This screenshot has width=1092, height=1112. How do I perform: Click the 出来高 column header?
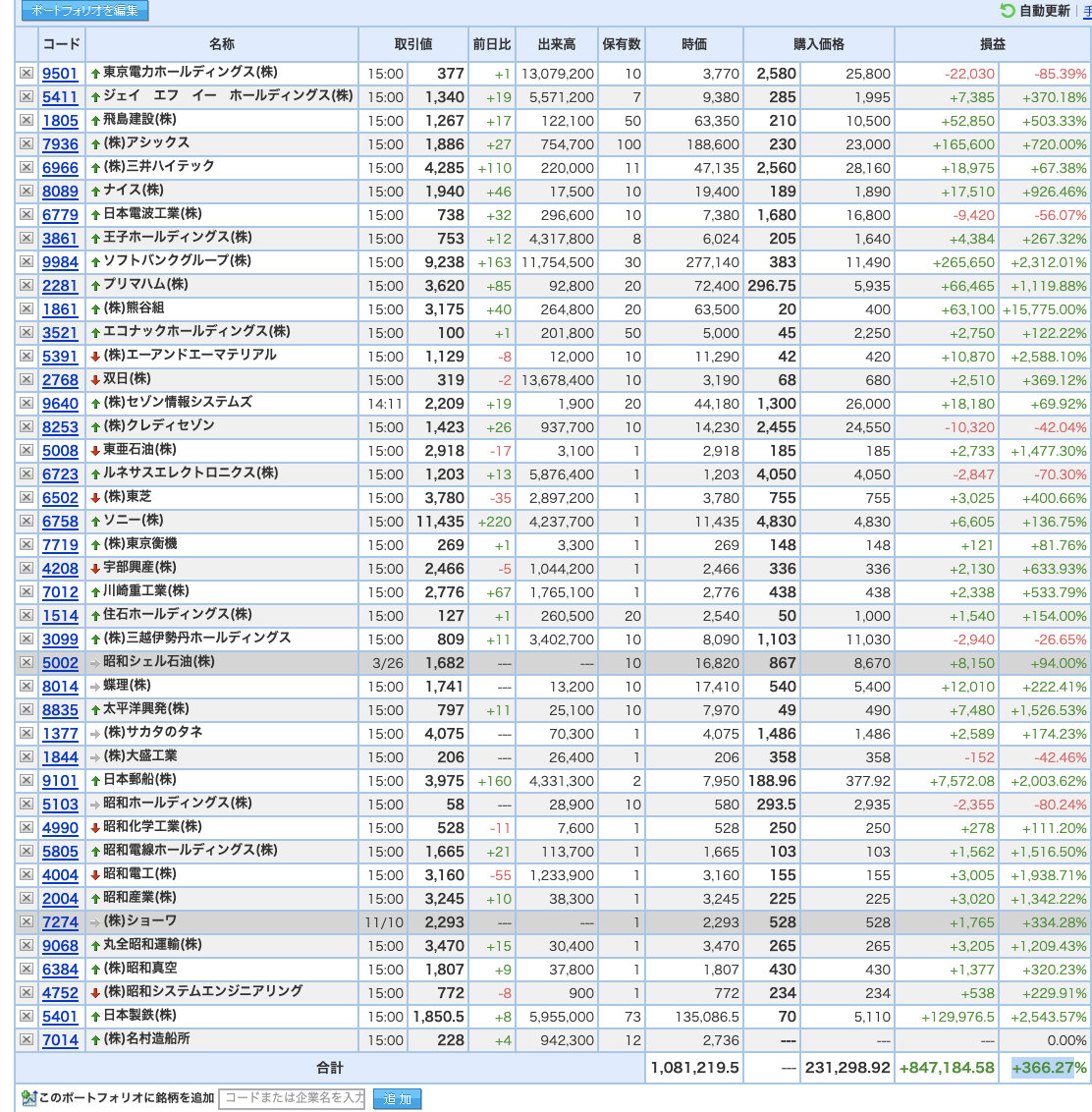coord(557,44)
